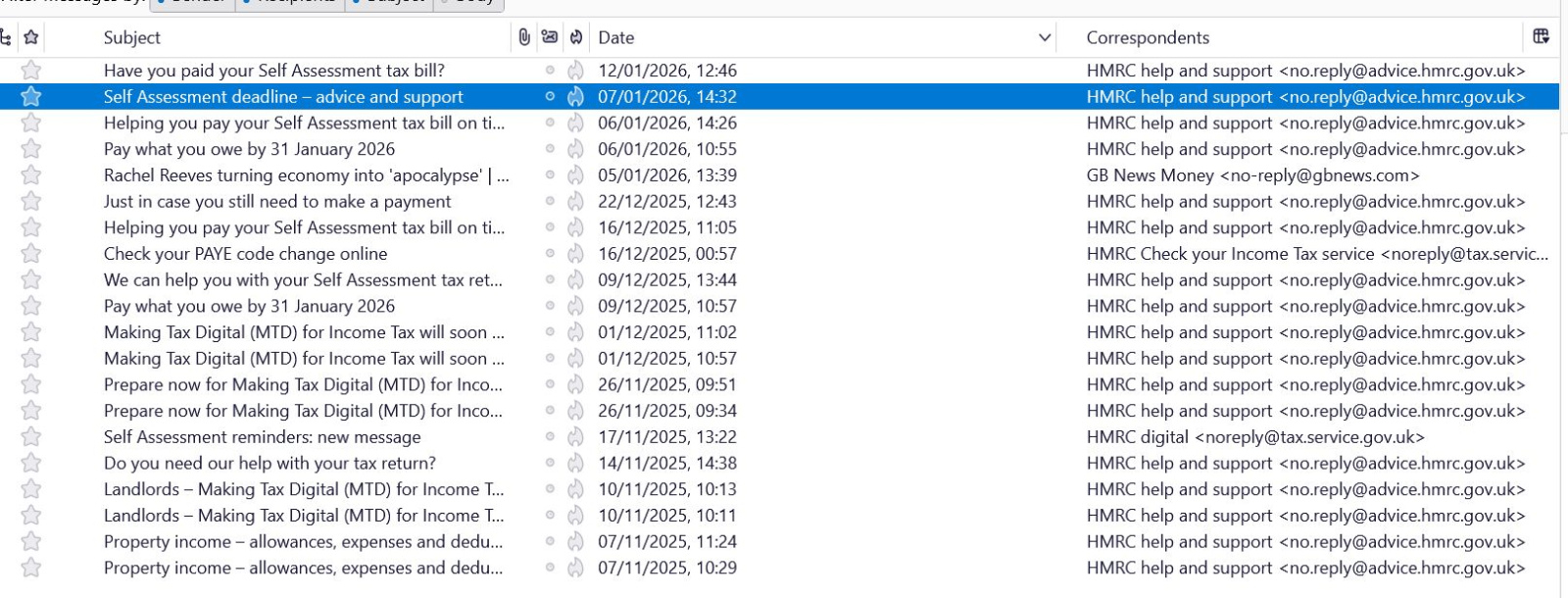Mark 'Check your PAYE code change online' as spam
1568x598 pixels.
tap(576, 254)
